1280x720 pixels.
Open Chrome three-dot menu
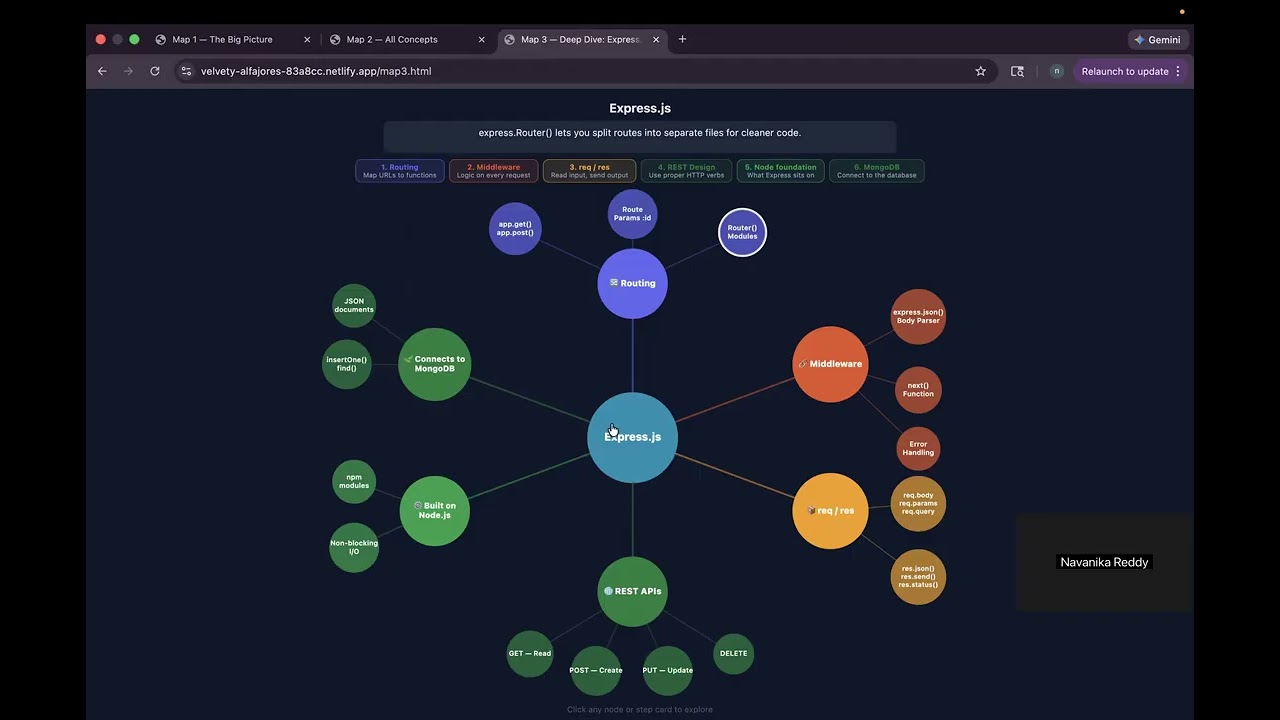coord(1178,71)
